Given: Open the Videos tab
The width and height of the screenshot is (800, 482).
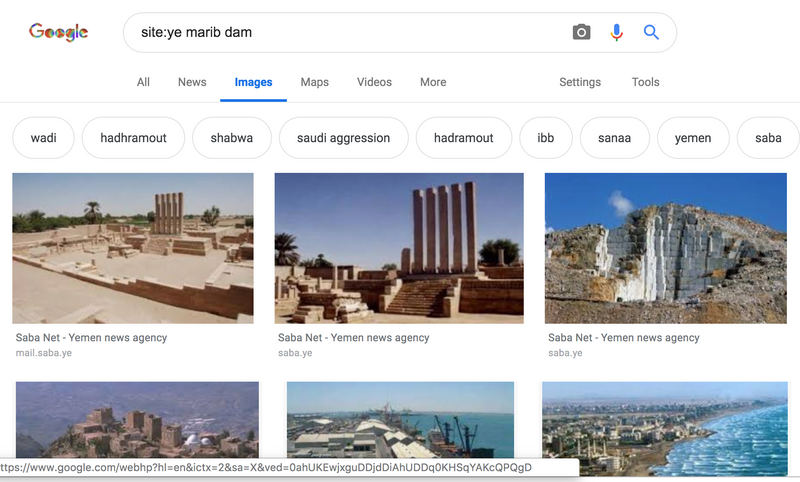Looking at the screenshot, I should click(374, 82).
